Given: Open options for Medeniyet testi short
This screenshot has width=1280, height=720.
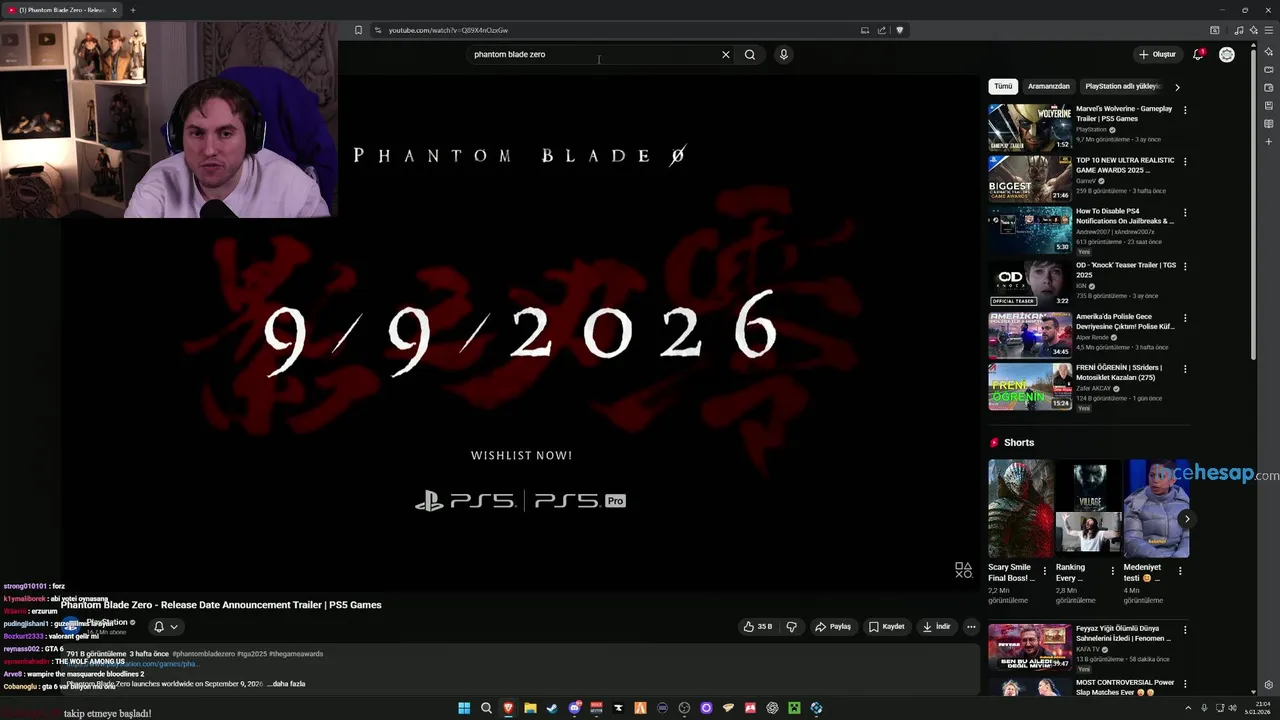Looking at the screenshot, I should coord(1180,571).
